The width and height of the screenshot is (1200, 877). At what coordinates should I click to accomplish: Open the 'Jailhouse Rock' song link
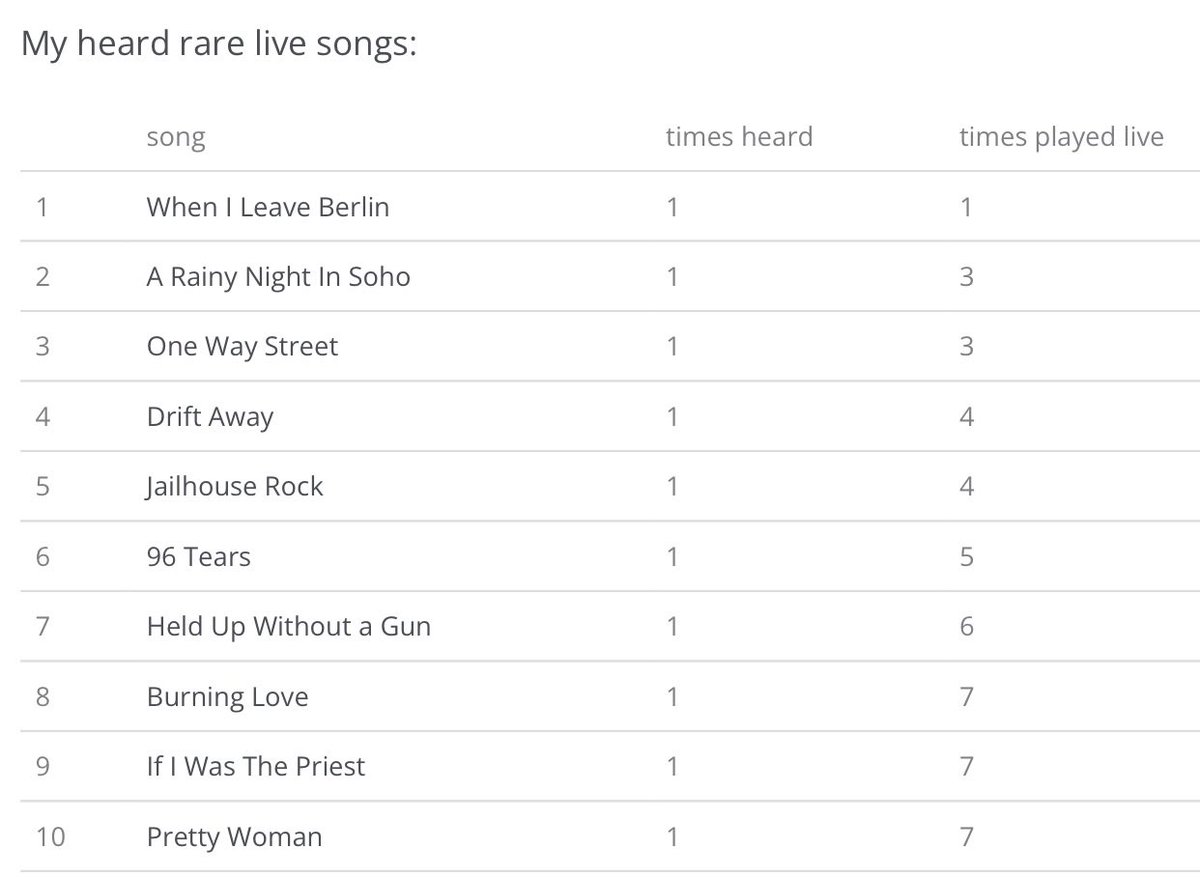234,487
